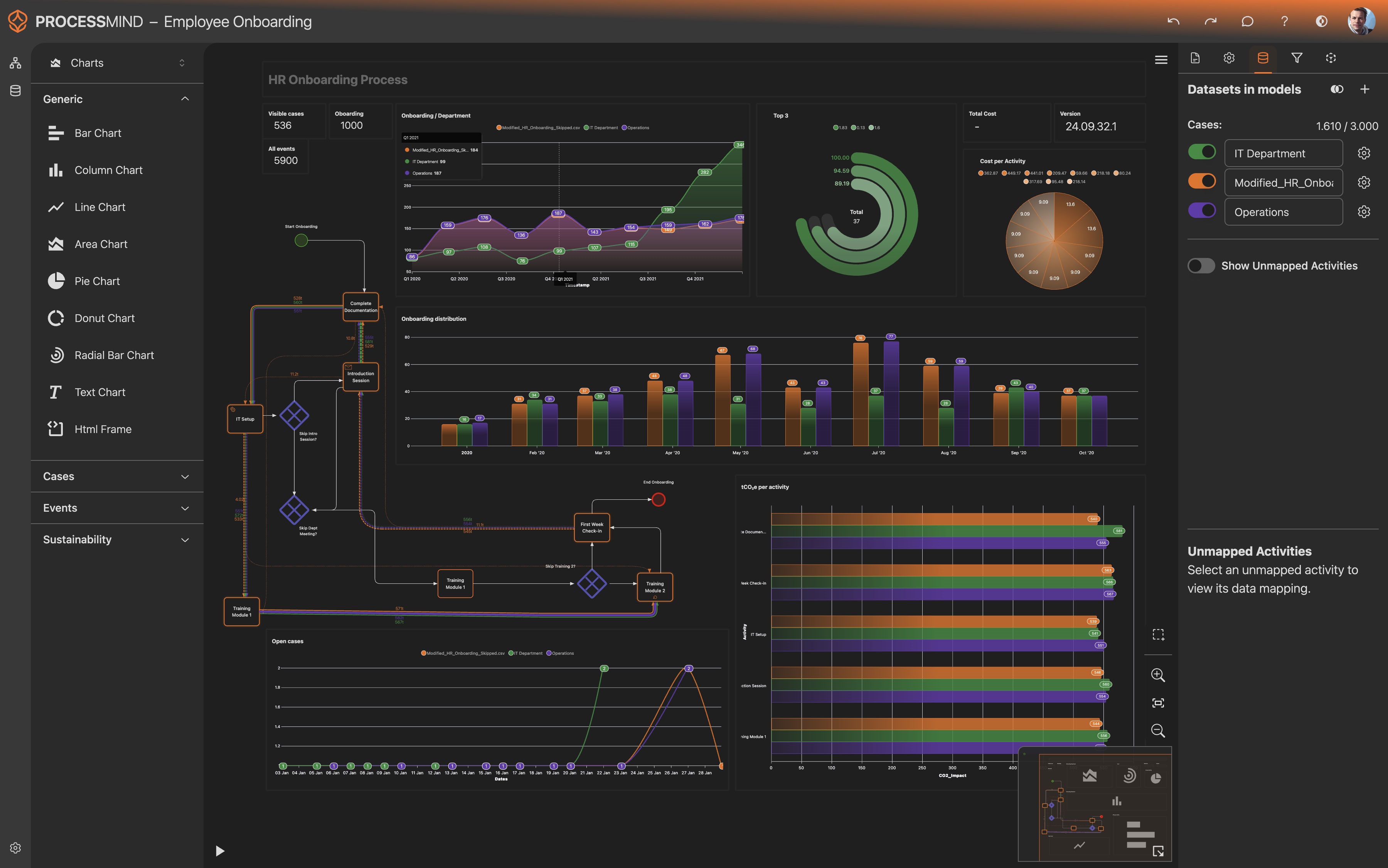Open settings gear at bottom left
This screenshot has height=868, width=1388.
[x=15, y=848]
